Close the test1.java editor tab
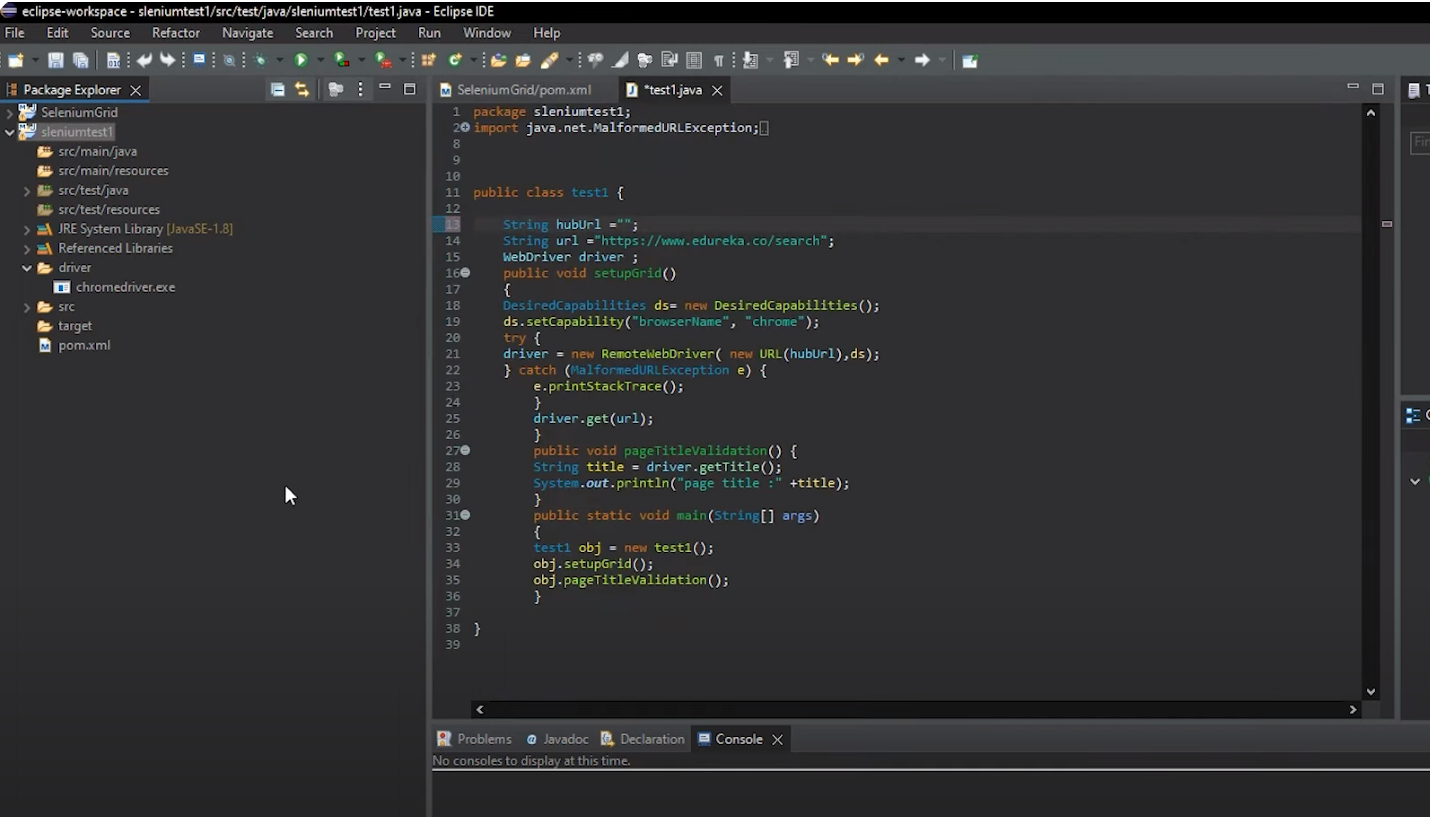Viewport: 1430px width, 817px height. click(716, 90)
